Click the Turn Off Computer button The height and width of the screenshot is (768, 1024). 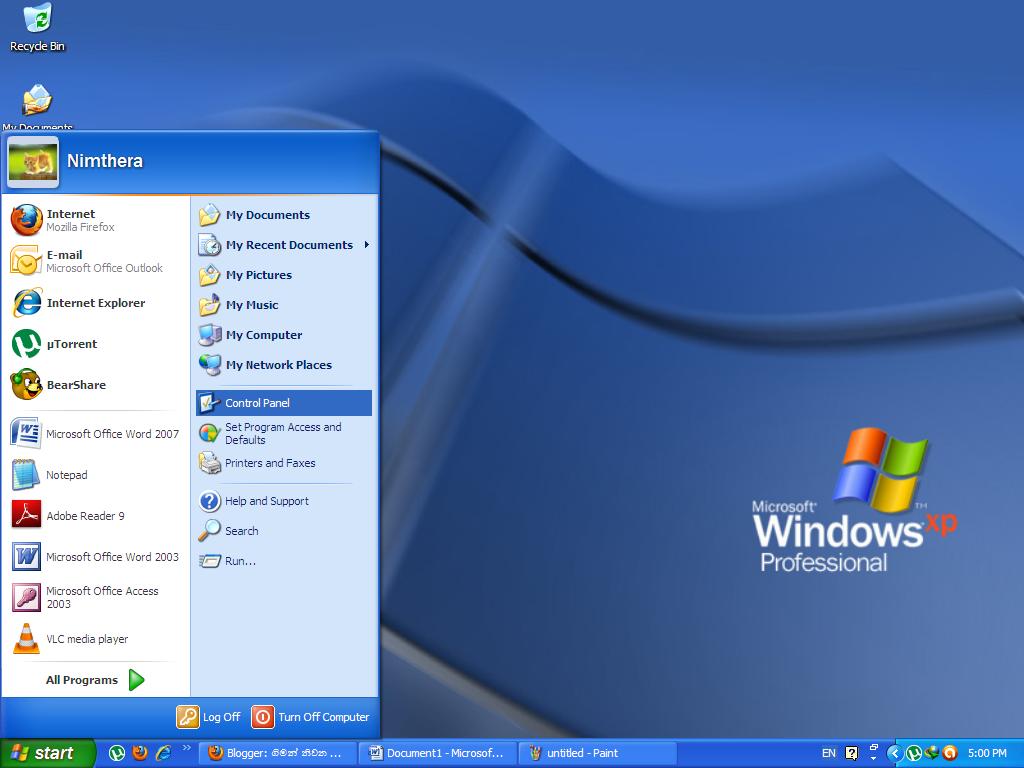[x=311, y=717]
